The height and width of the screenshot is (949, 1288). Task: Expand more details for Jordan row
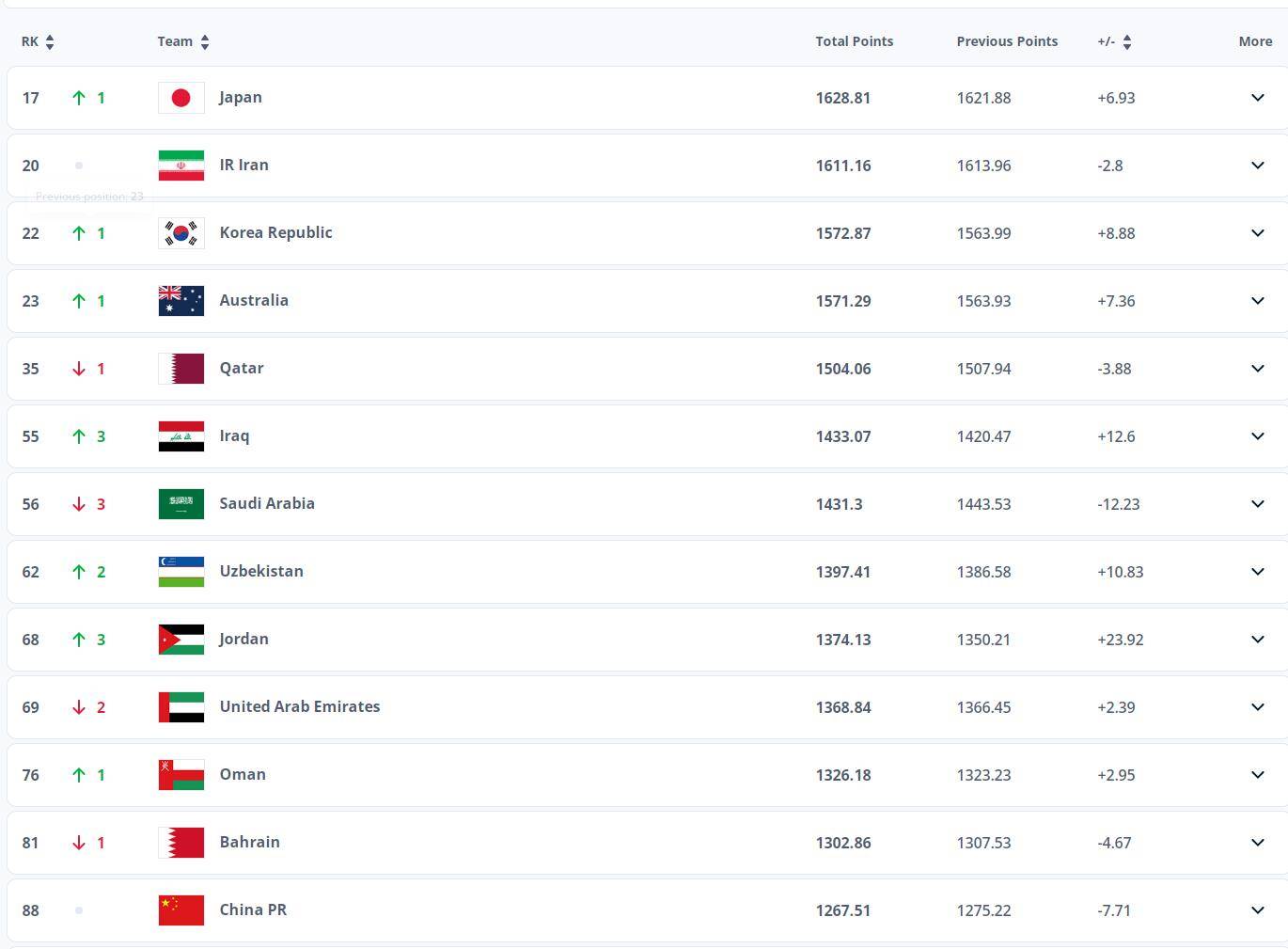(1258, 640)
